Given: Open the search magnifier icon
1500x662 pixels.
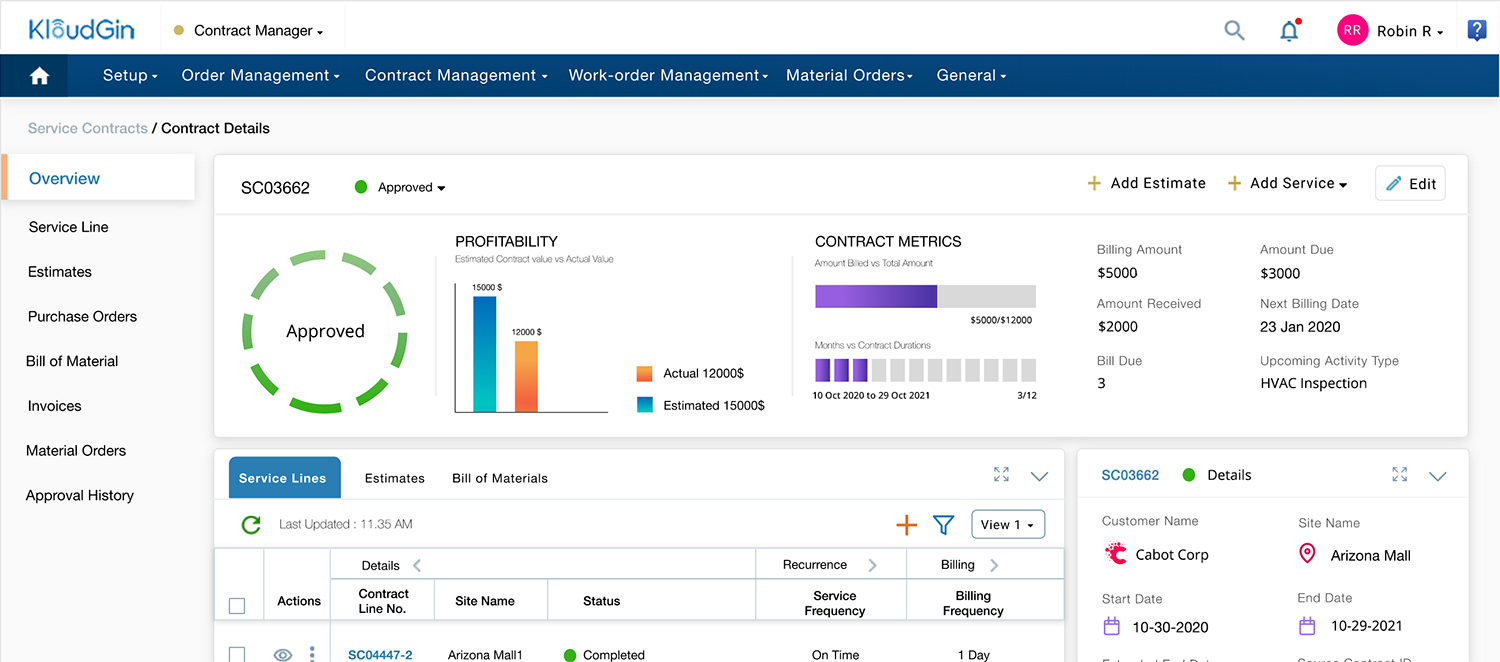Looking at the screenshot, I should 1234,31.
